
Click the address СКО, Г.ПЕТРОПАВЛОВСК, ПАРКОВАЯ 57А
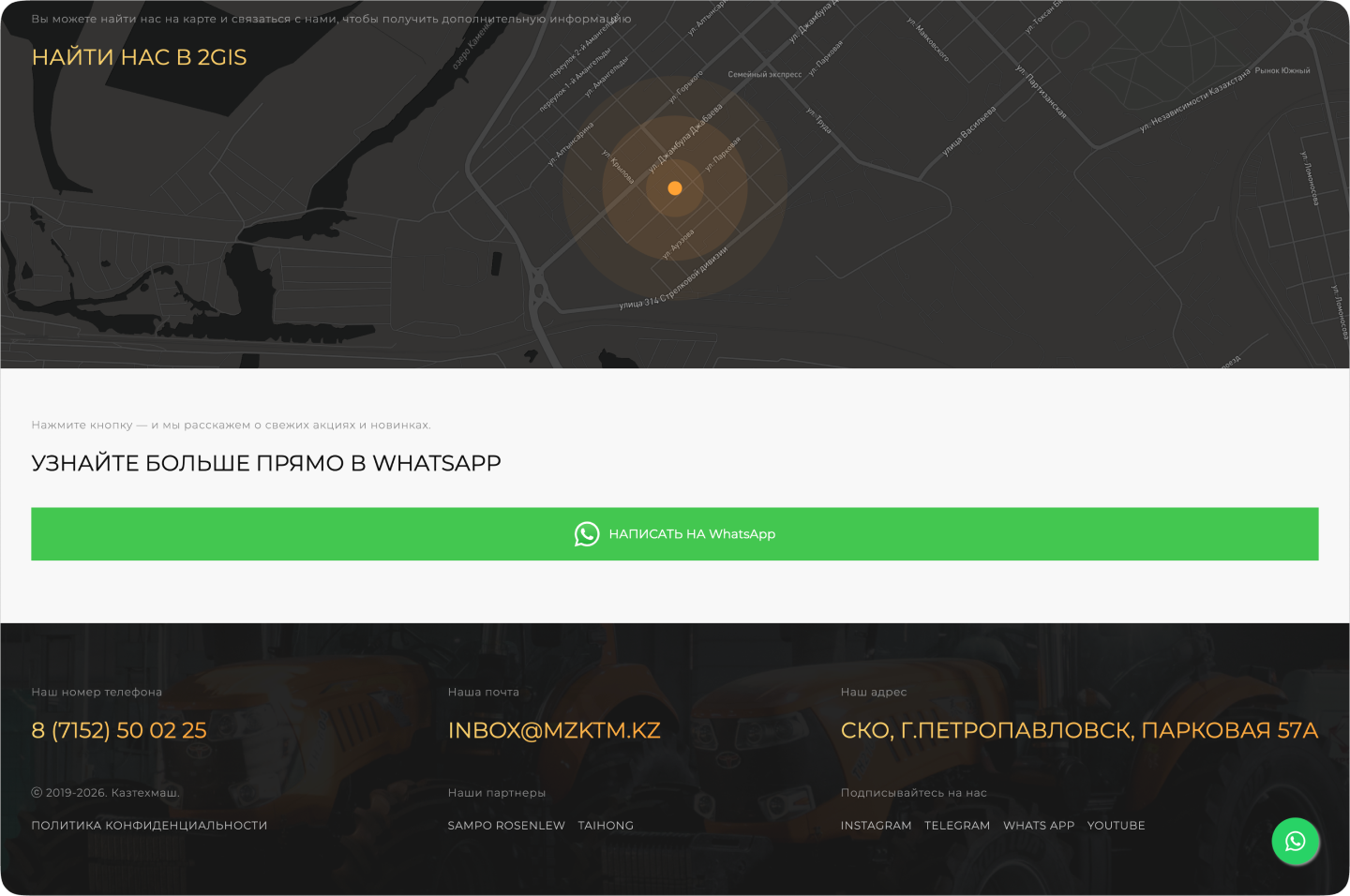1079,730
